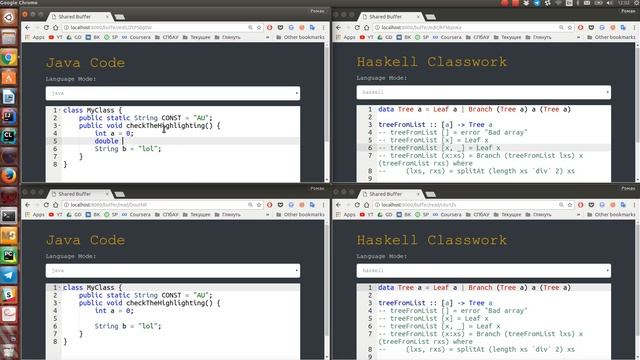Open Telegram from Ubuntu launcher

click(9, 275)
